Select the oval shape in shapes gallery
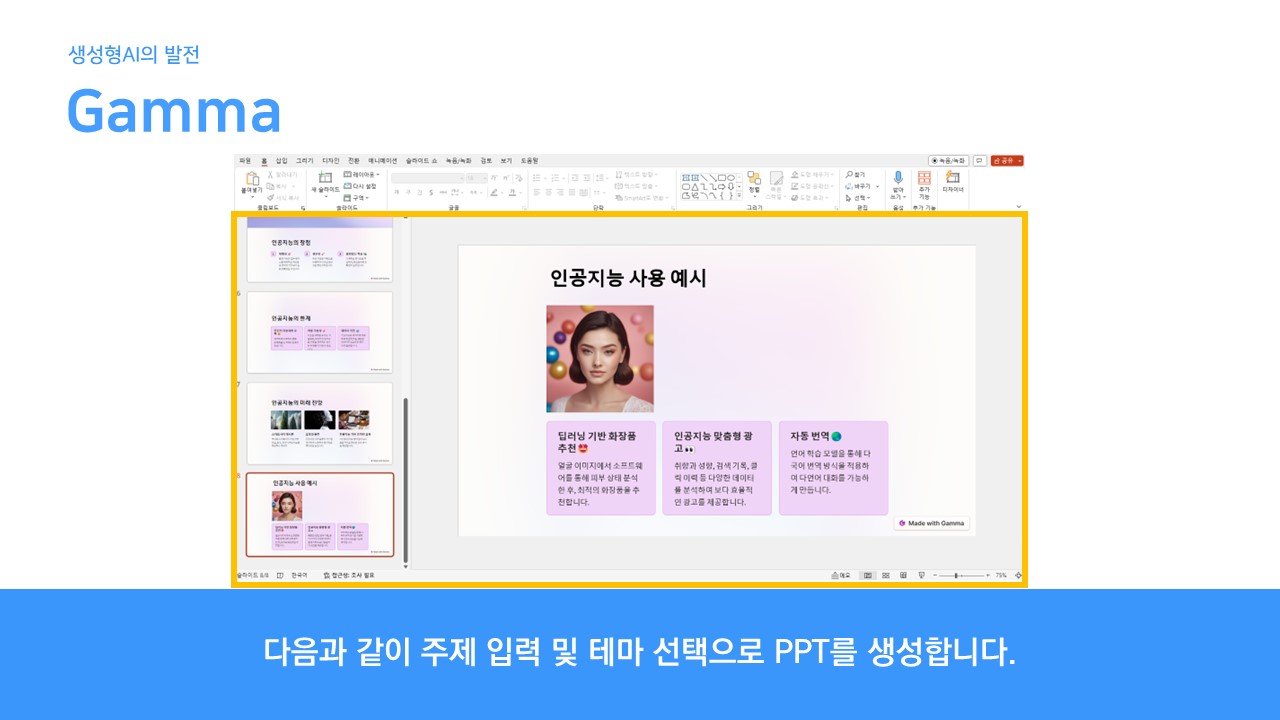The height and width of the screenshot is (720, 1280). click(x=731, y=177)
